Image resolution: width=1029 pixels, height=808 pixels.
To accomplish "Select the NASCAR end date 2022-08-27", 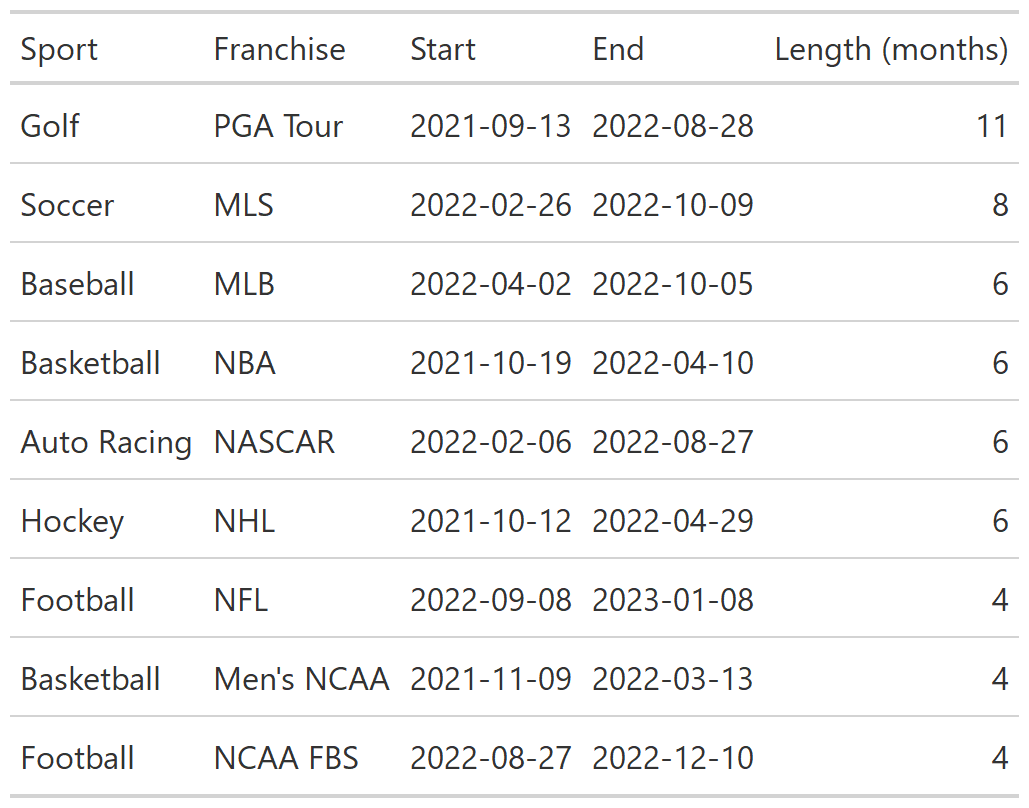I will coord(673,442).
